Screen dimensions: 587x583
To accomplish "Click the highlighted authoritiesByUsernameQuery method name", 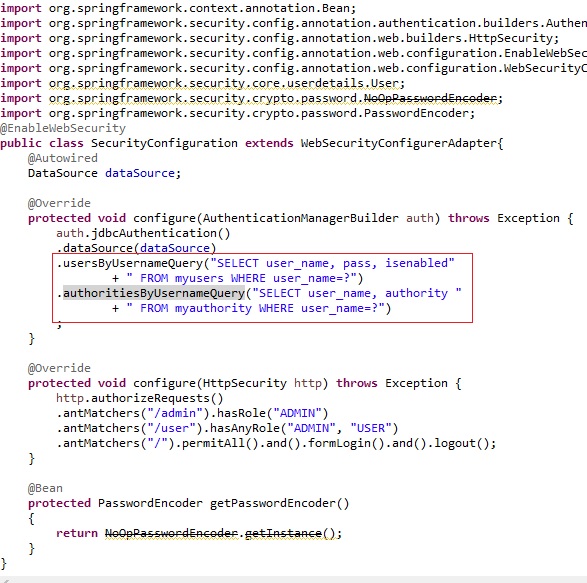I will [x=153, y=293].
